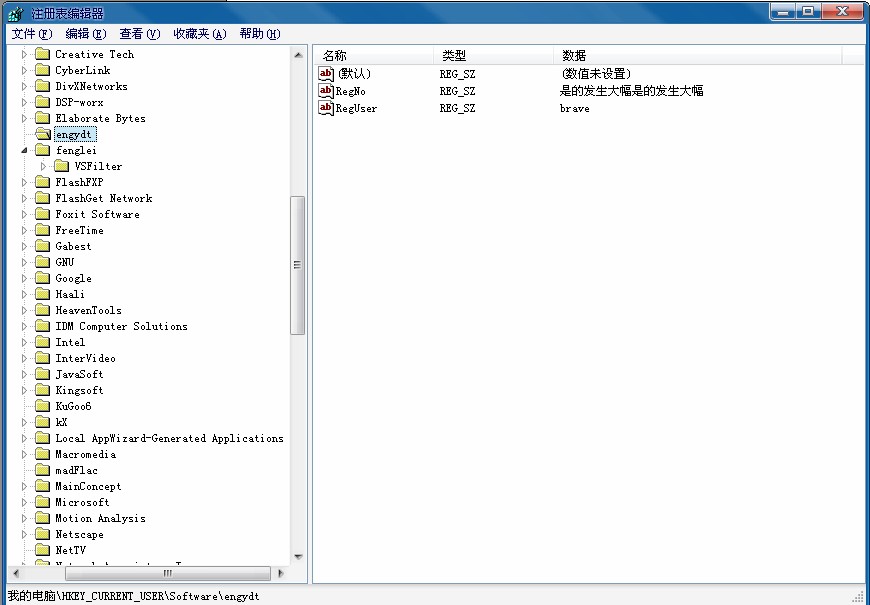Viewport: 870px width, 605px height.
Task: Click the tree horizontal scroll right arrow
Action: [280, 573]
